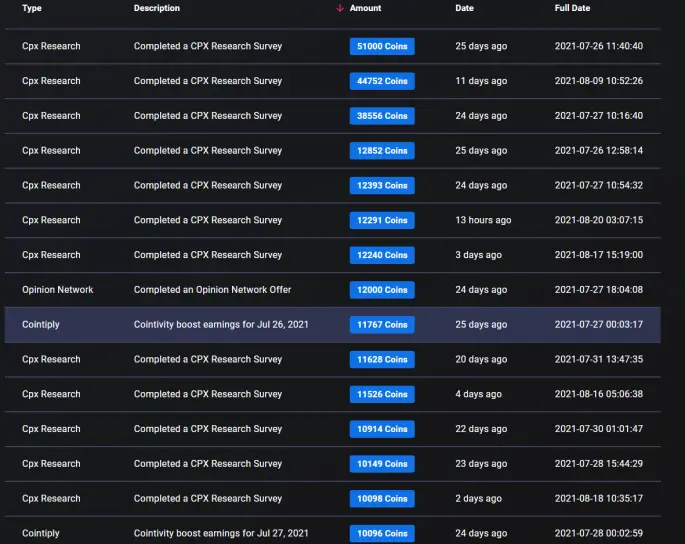
Task: Click full date 2021-08-18 10:35:17
Action: 599,499
